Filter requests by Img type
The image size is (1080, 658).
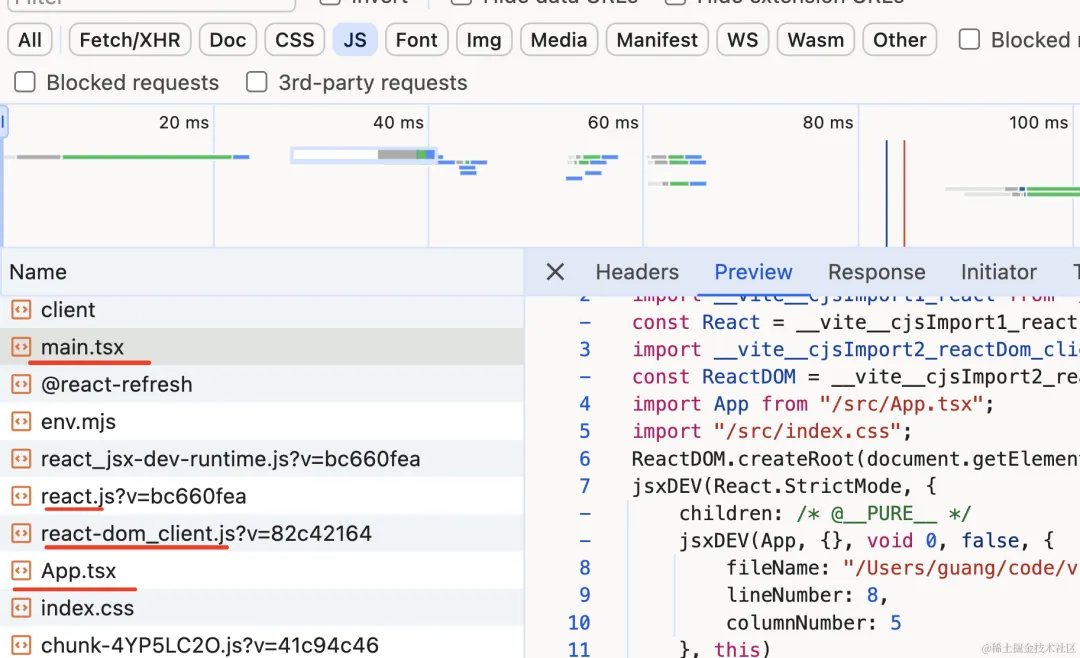click(484, 40)
